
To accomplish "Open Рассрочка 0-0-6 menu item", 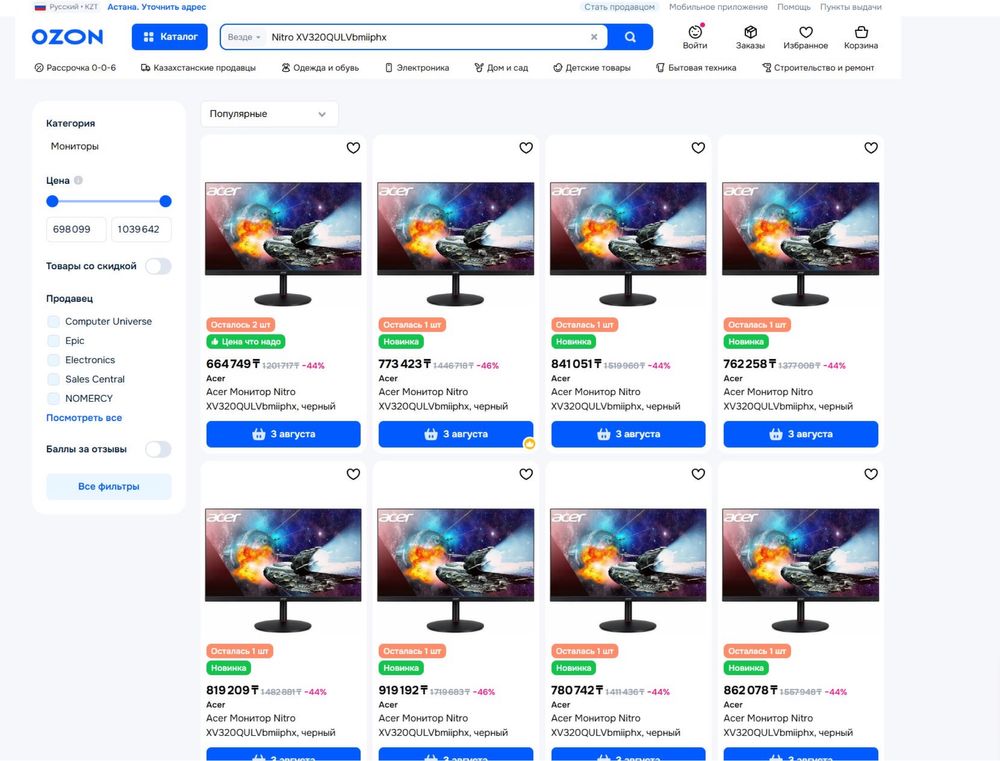I will pos(75,68).
